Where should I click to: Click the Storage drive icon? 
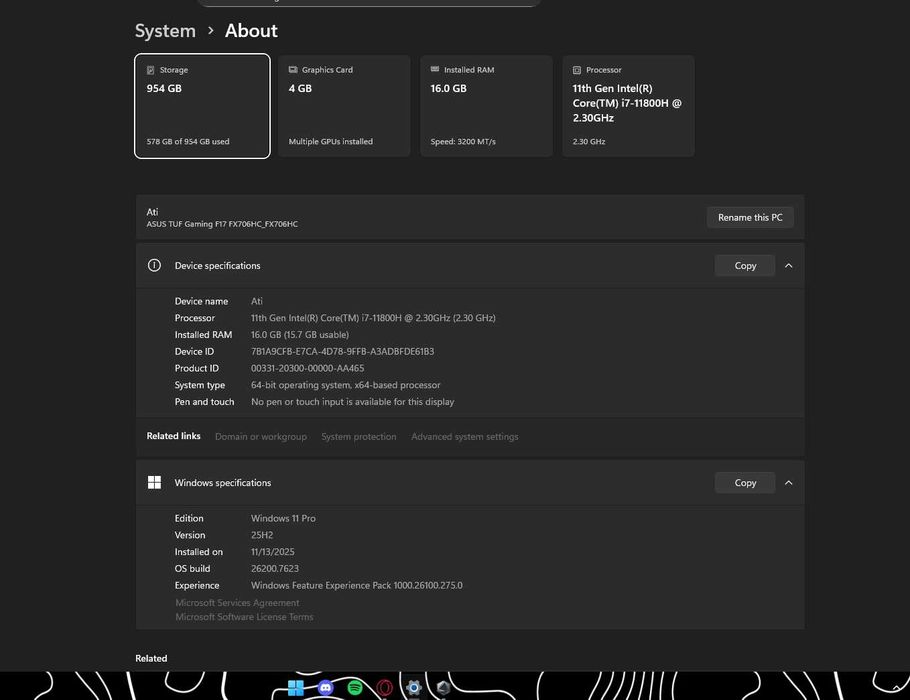(150, 70)
